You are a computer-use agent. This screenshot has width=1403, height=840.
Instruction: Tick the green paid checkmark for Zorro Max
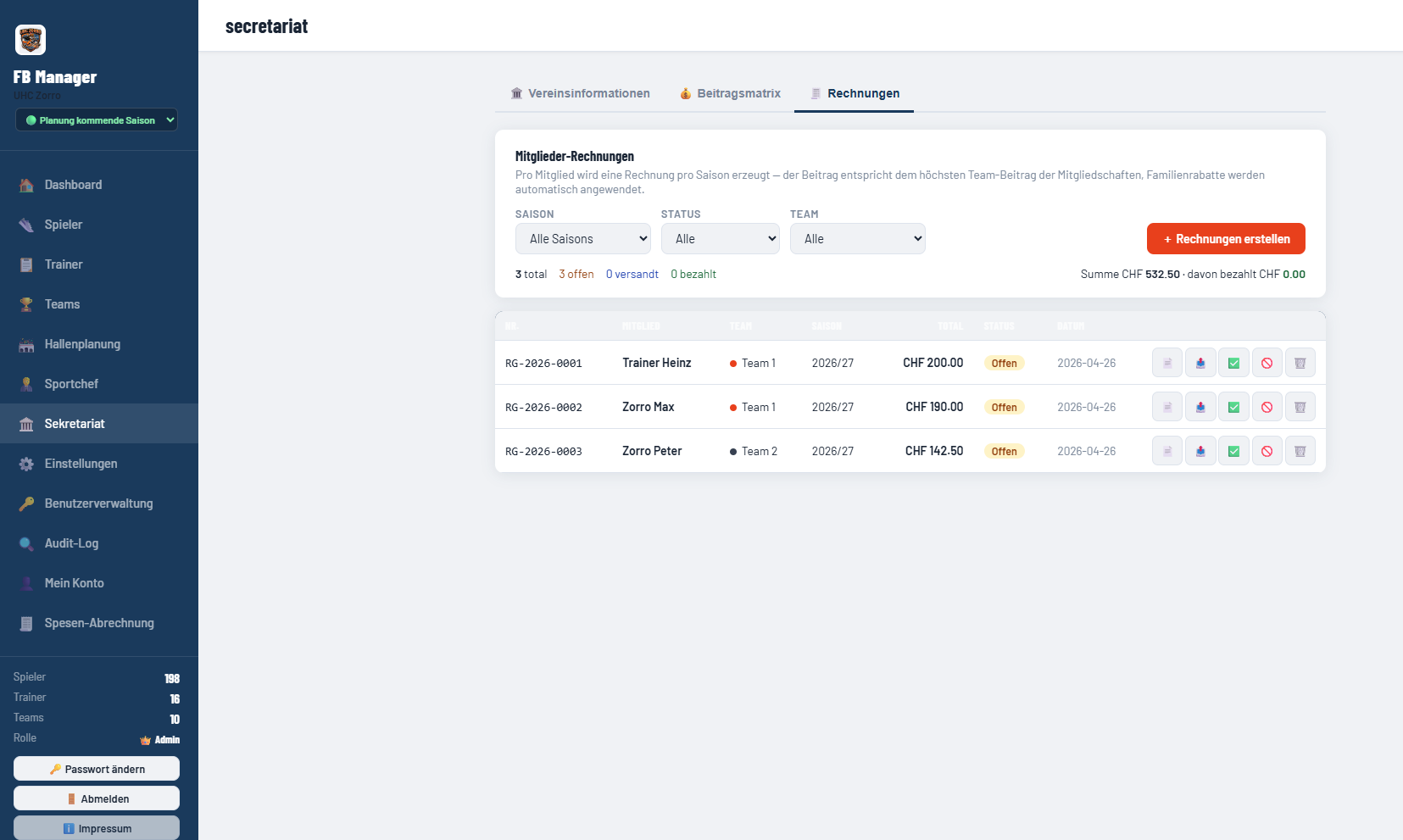[1233, 407]
